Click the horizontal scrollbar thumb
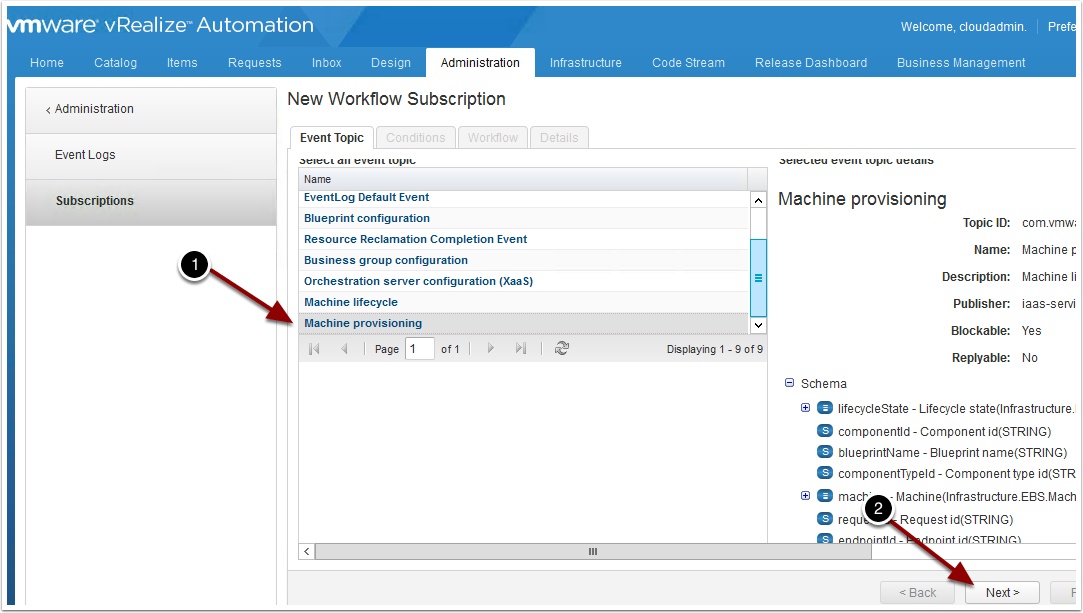This screenshot has height=613, width=1083. [593, 552]
